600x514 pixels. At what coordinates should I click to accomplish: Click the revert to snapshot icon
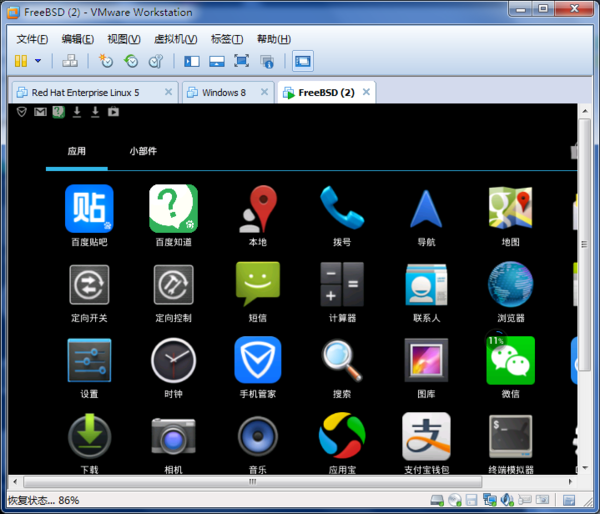click(x=131, y=61)
